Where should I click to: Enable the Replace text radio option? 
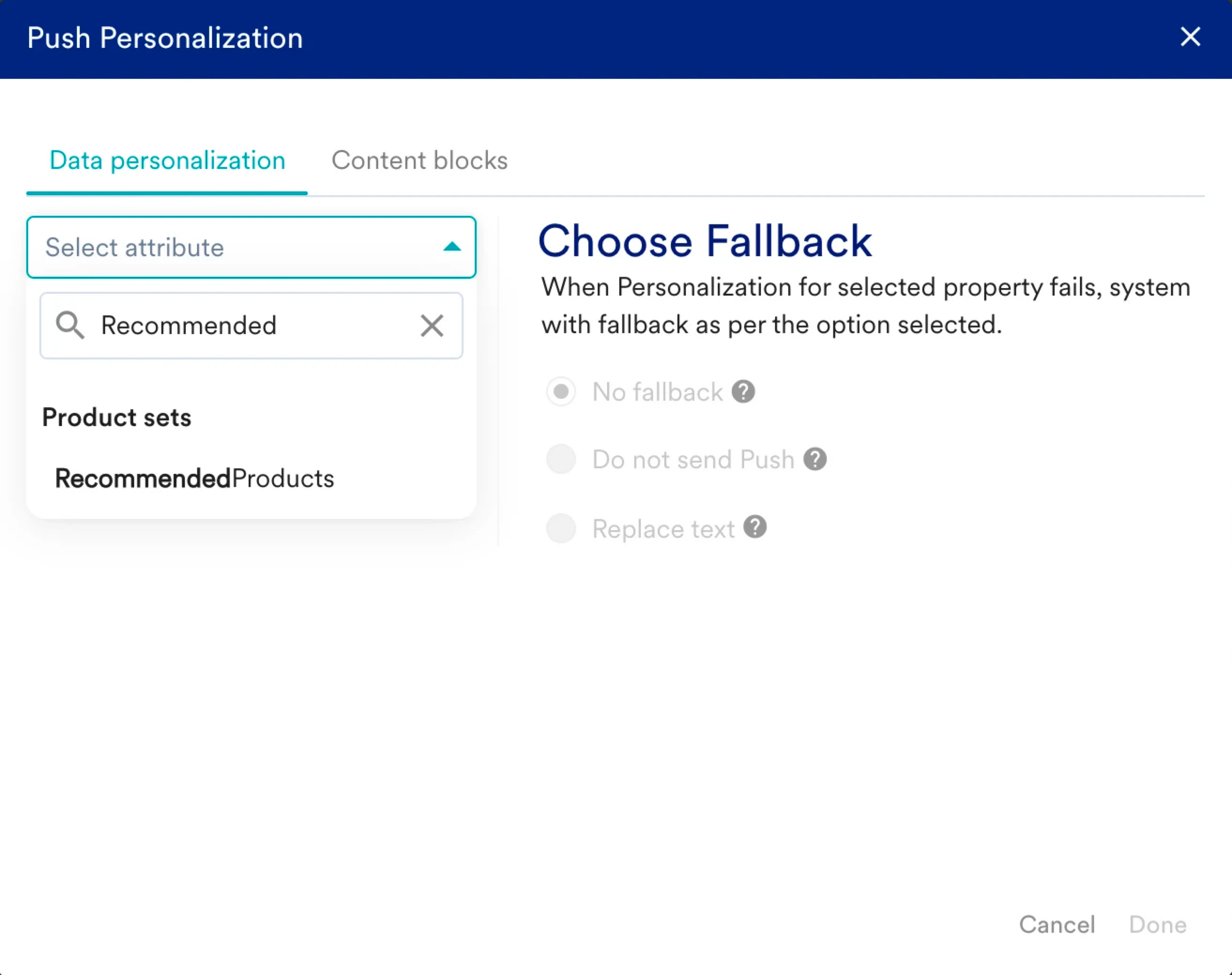pyautogui.click(x=561, y=528)
